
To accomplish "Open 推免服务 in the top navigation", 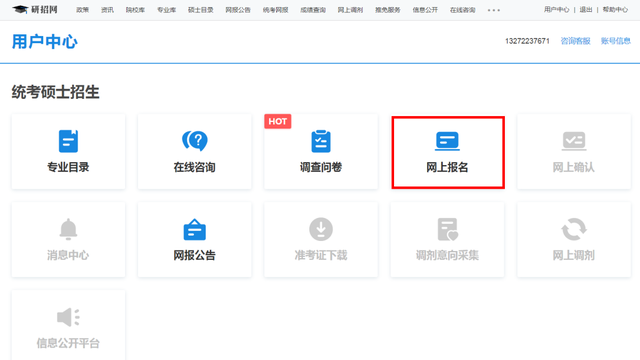I will (388, 10).
